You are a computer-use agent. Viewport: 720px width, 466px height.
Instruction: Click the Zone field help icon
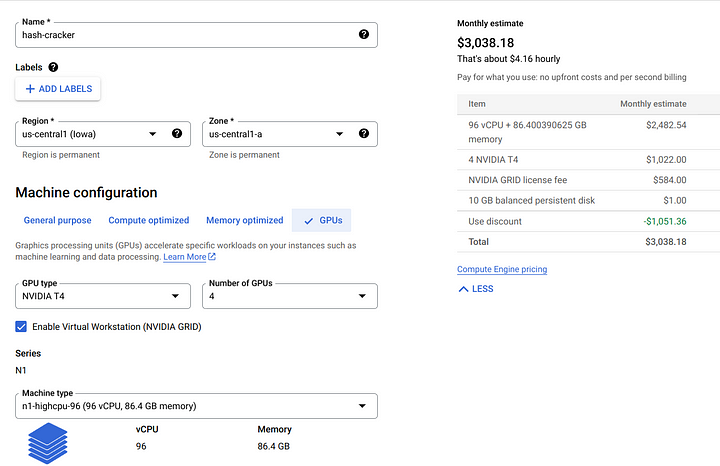pyautogui.click(x=364, y=134)
